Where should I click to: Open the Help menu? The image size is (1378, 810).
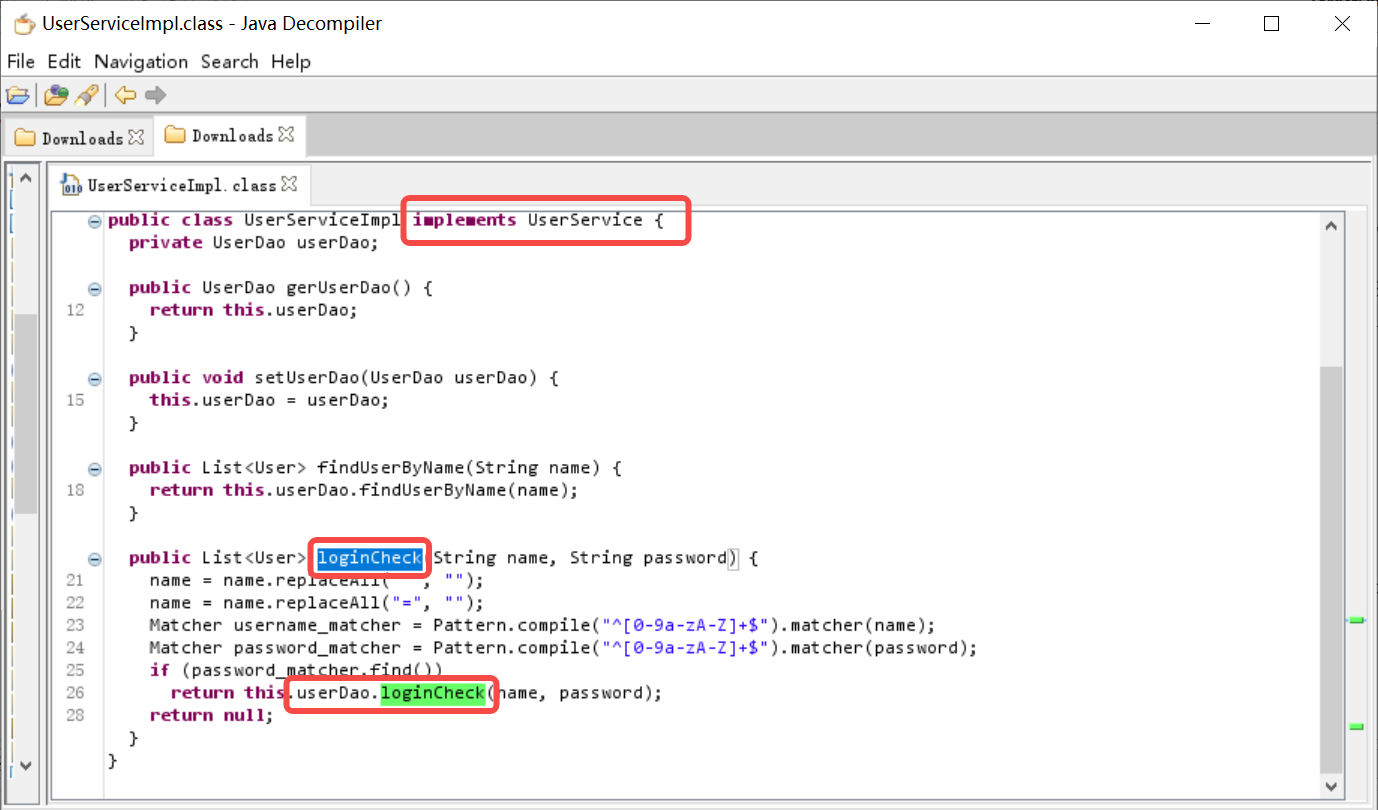291,61
